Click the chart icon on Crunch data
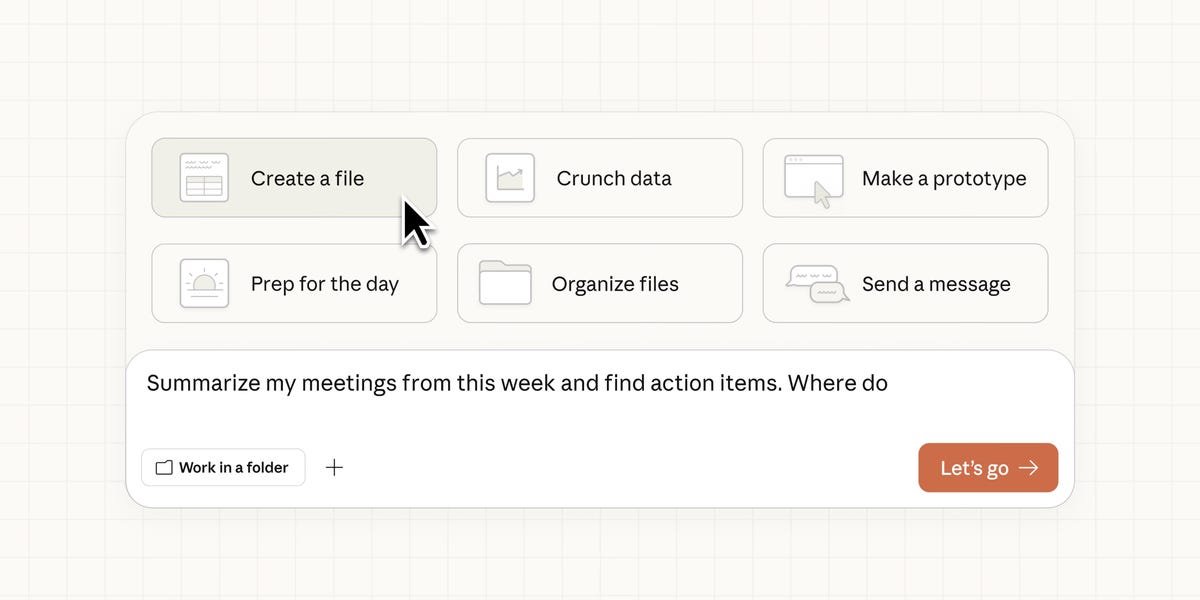The height and width of the screenshot is (600, 1200). click(x=510, y=178)
